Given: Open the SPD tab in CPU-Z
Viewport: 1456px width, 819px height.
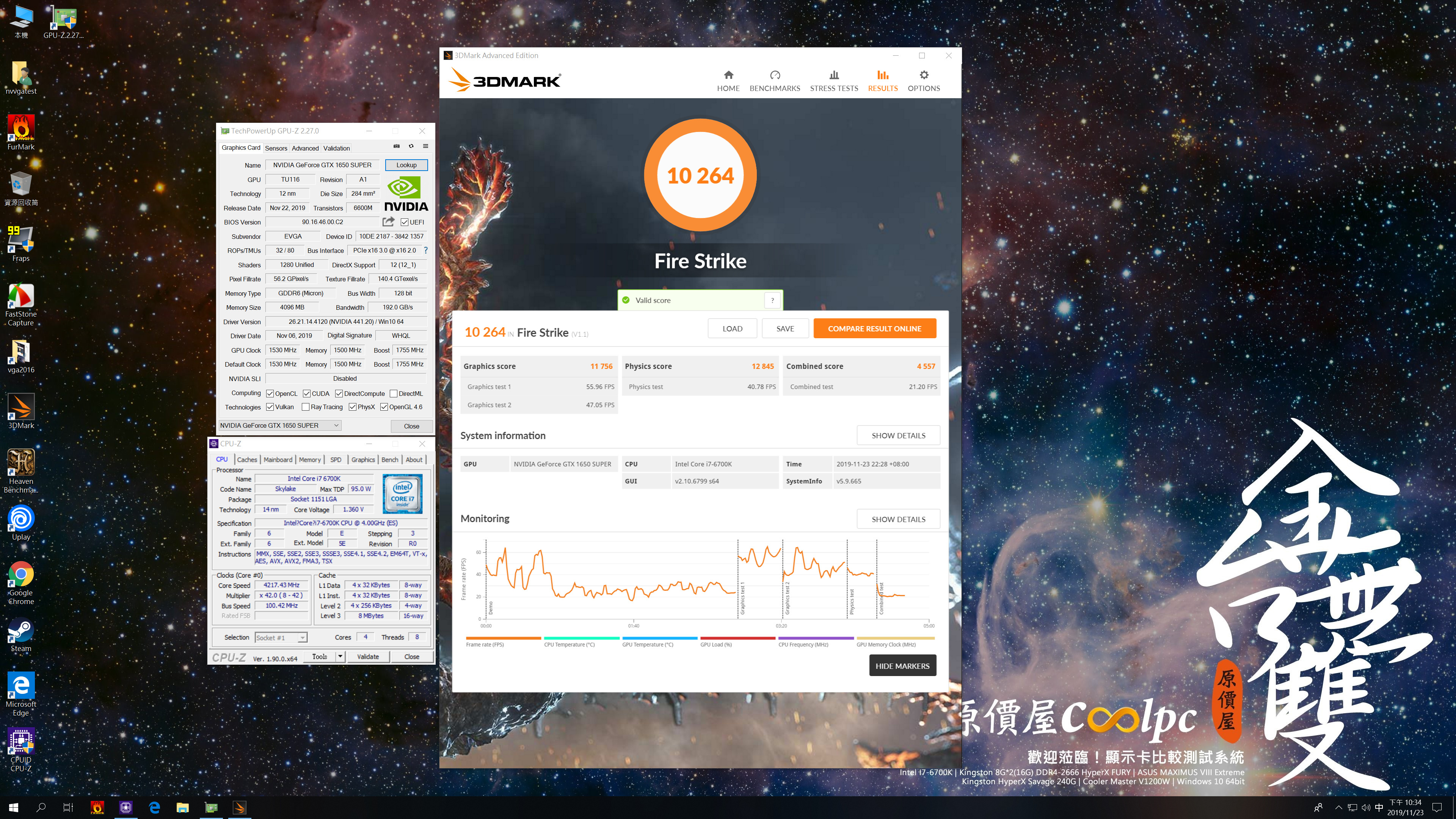Looking at the screenshot, I should pos(336,460).
